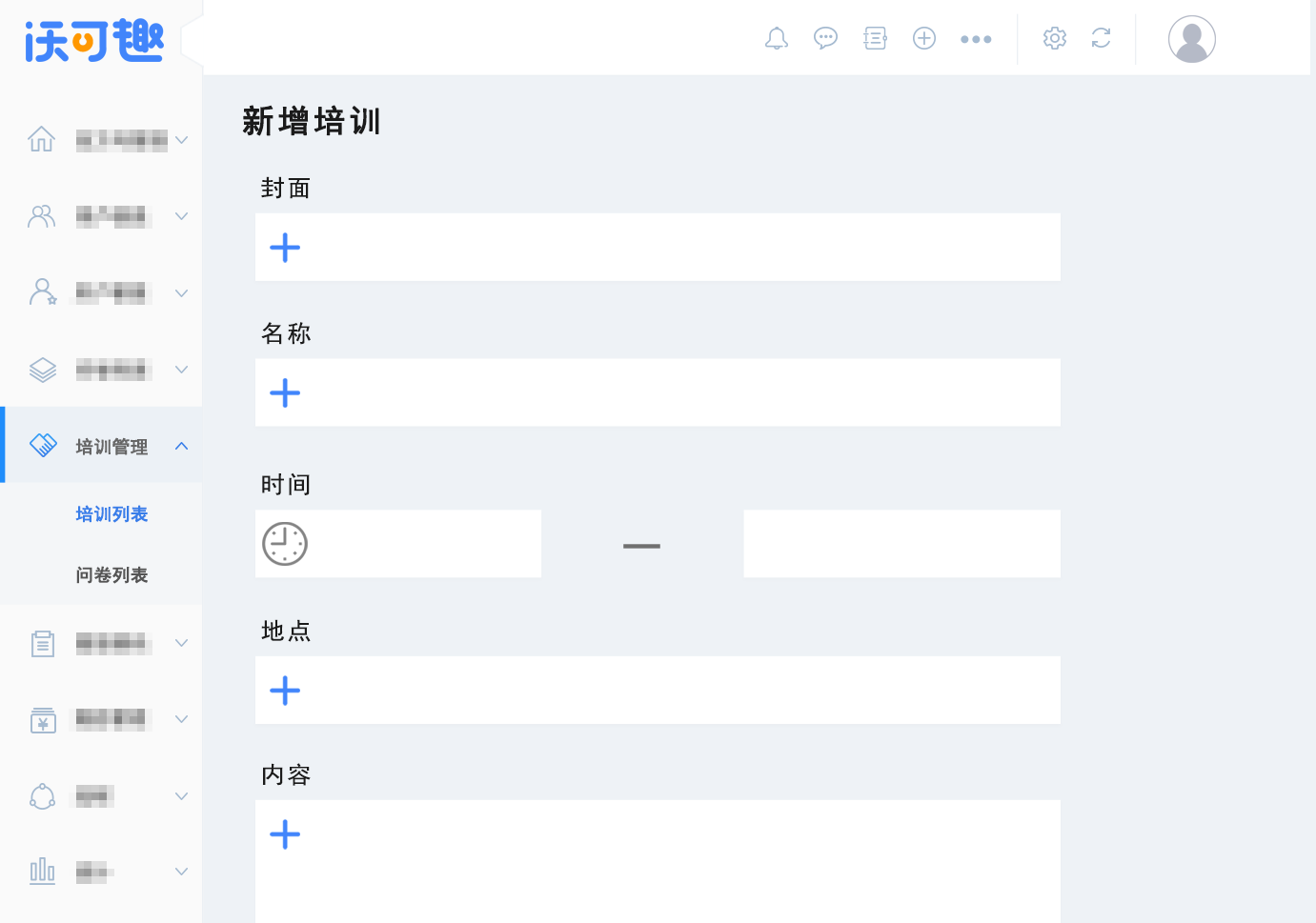This screenshot has width=1316, height=923.
Task: Expand the clipboard sidebar menu chevron
Action: click(x=181, y=643)
